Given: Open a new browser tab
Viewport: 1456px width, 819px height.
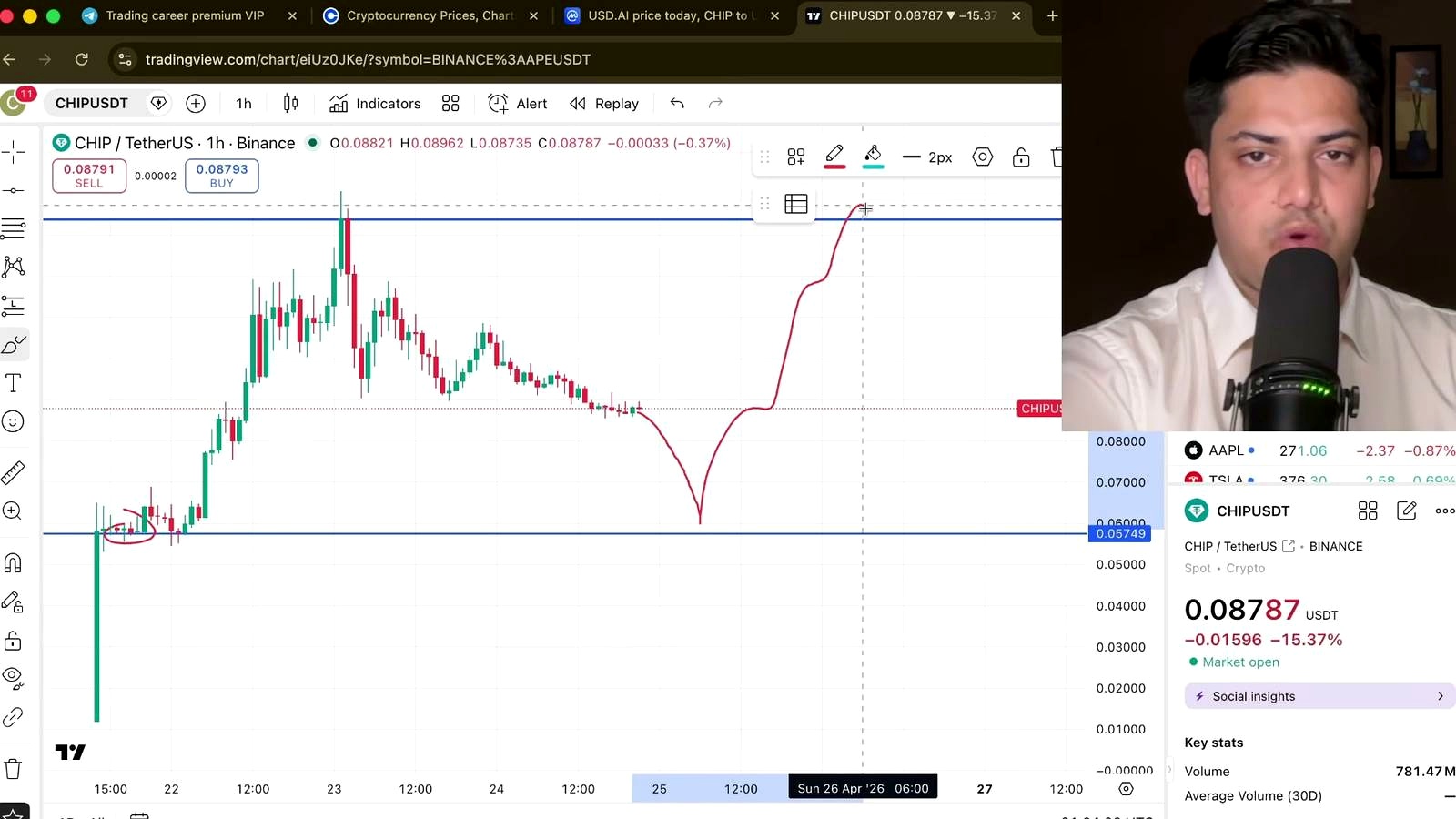Looking at the screenshot, I should [1052, 15].
